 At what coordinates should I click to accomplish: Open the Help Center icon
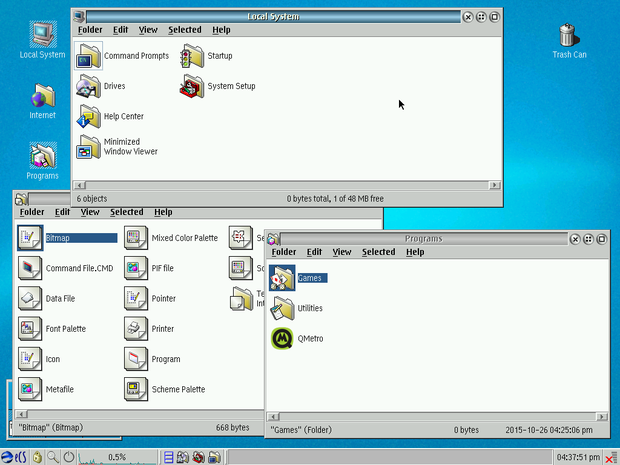[x=89, y=117]
